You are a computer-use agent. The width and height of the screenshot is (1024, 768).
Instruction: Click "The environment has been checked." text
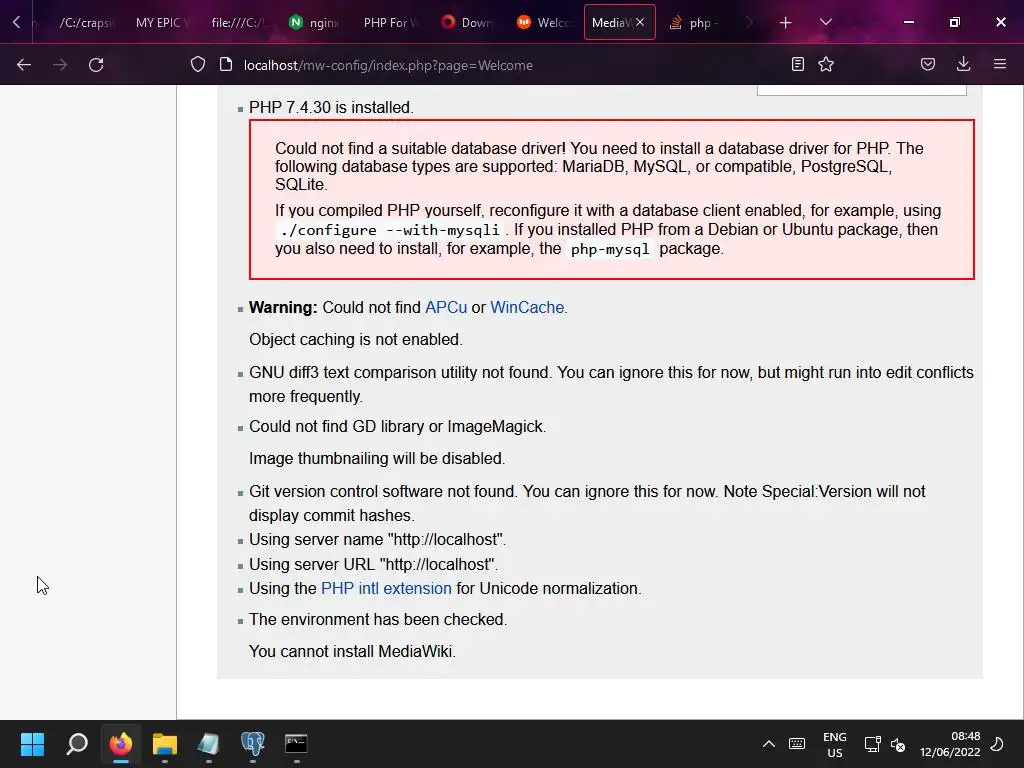coord(377,620)
